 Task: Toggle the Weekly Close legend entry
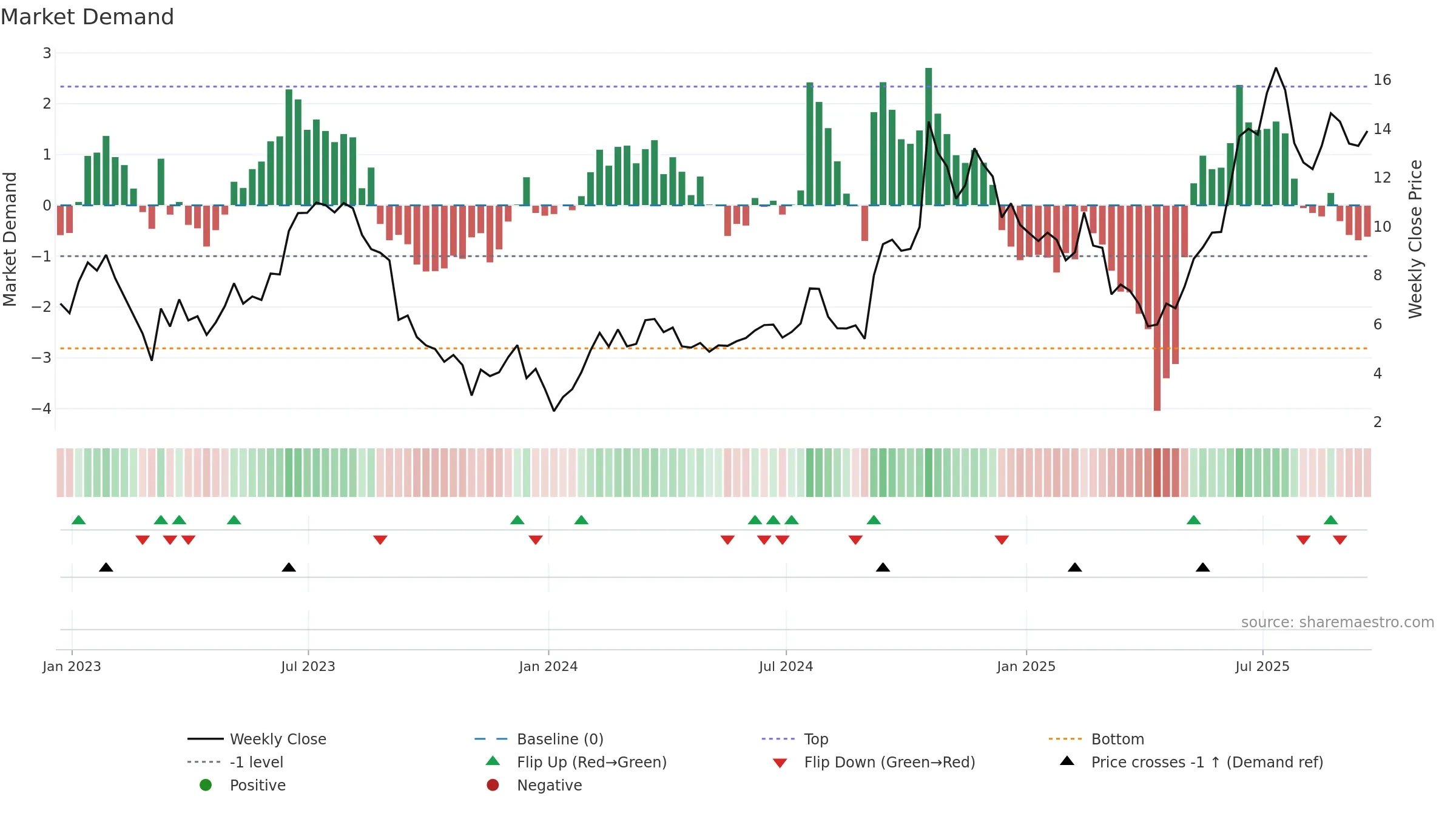tap(278, 739)
